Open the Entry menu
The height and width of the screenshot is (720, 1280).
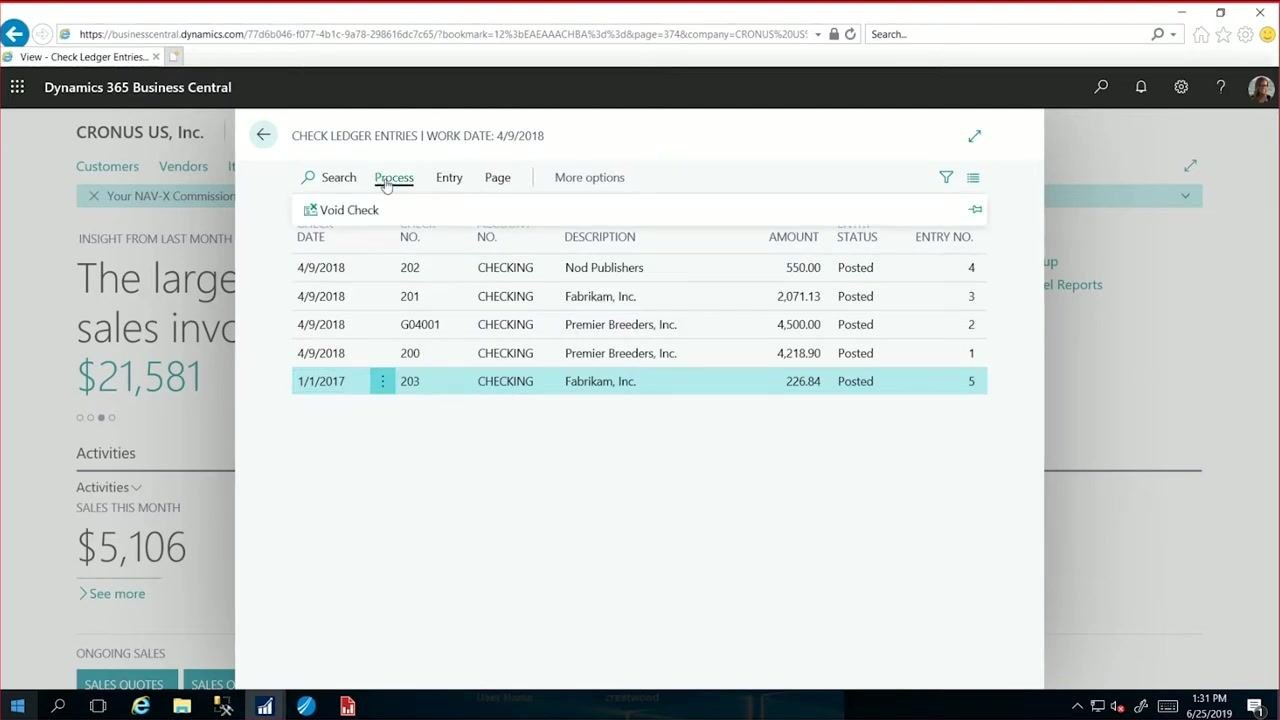(449, 177)
